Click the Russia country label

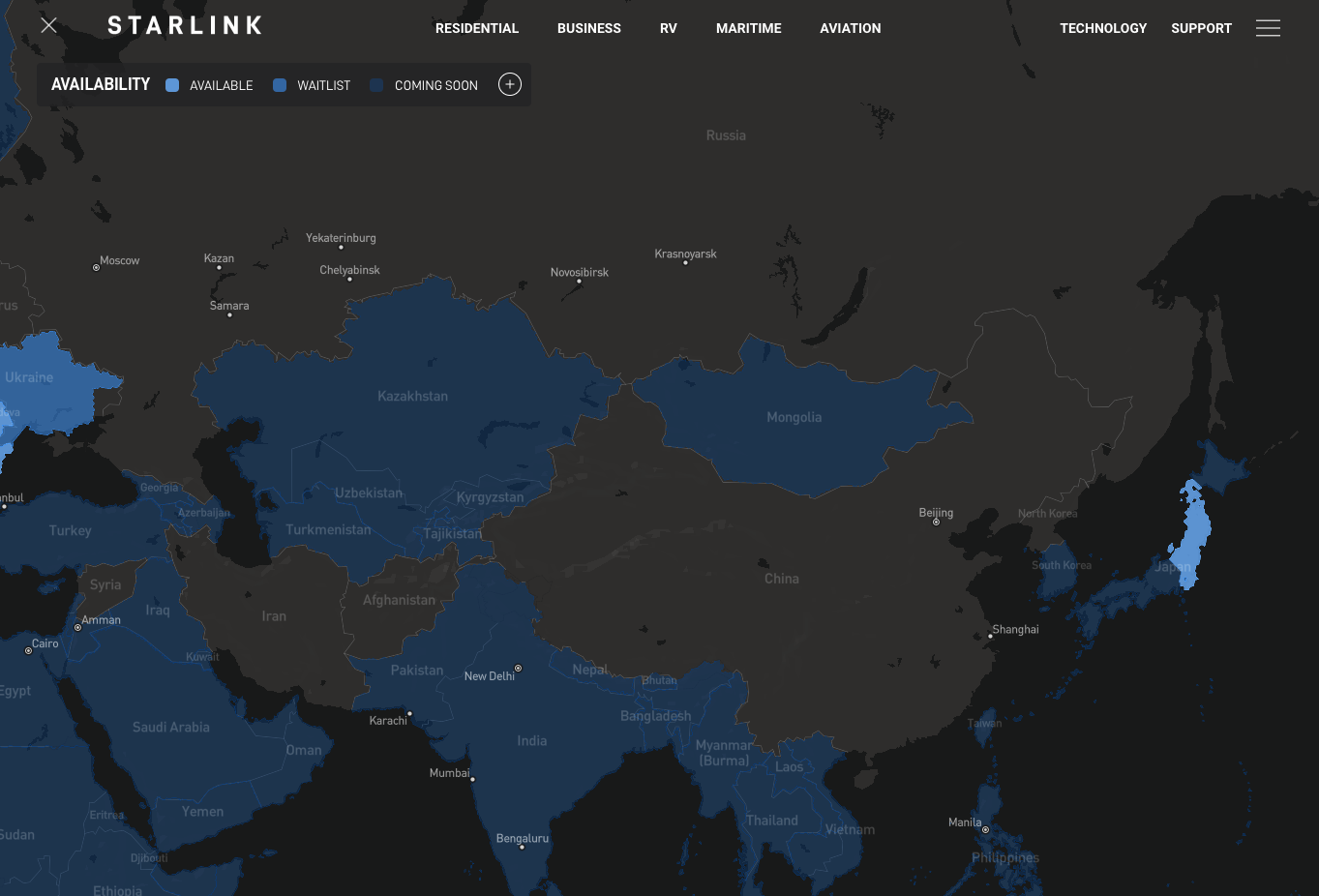(x=726, y=135)
